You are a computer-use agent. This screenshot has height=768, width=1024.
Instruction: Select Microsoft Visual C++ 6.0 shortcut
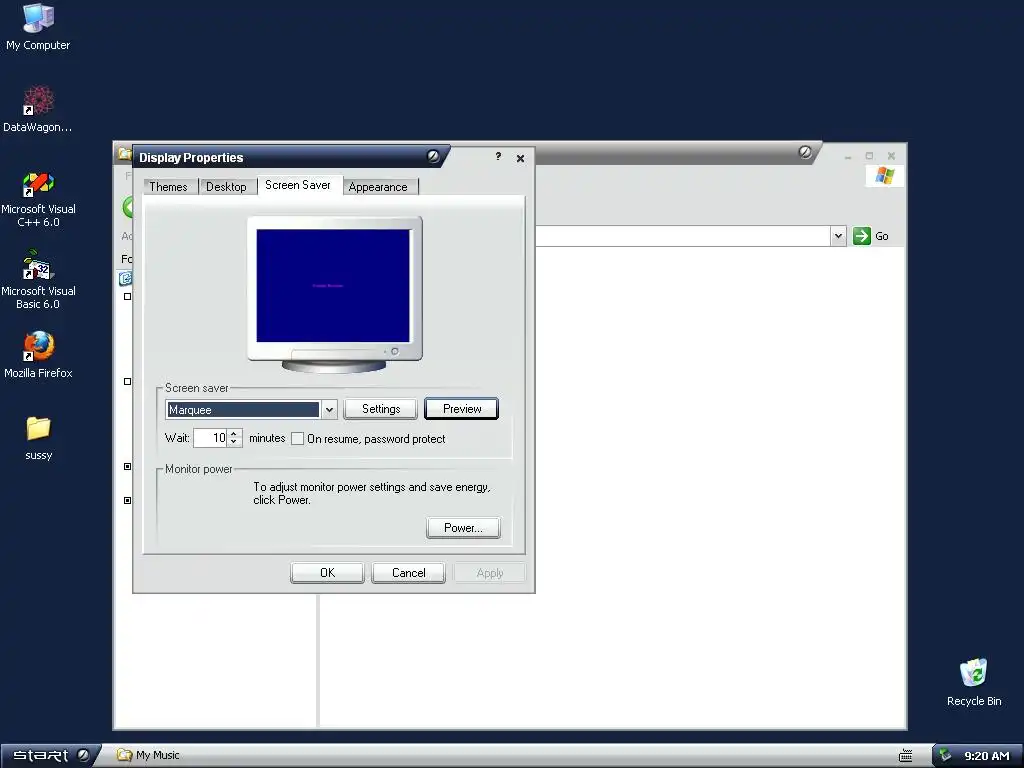click(38, 199)
